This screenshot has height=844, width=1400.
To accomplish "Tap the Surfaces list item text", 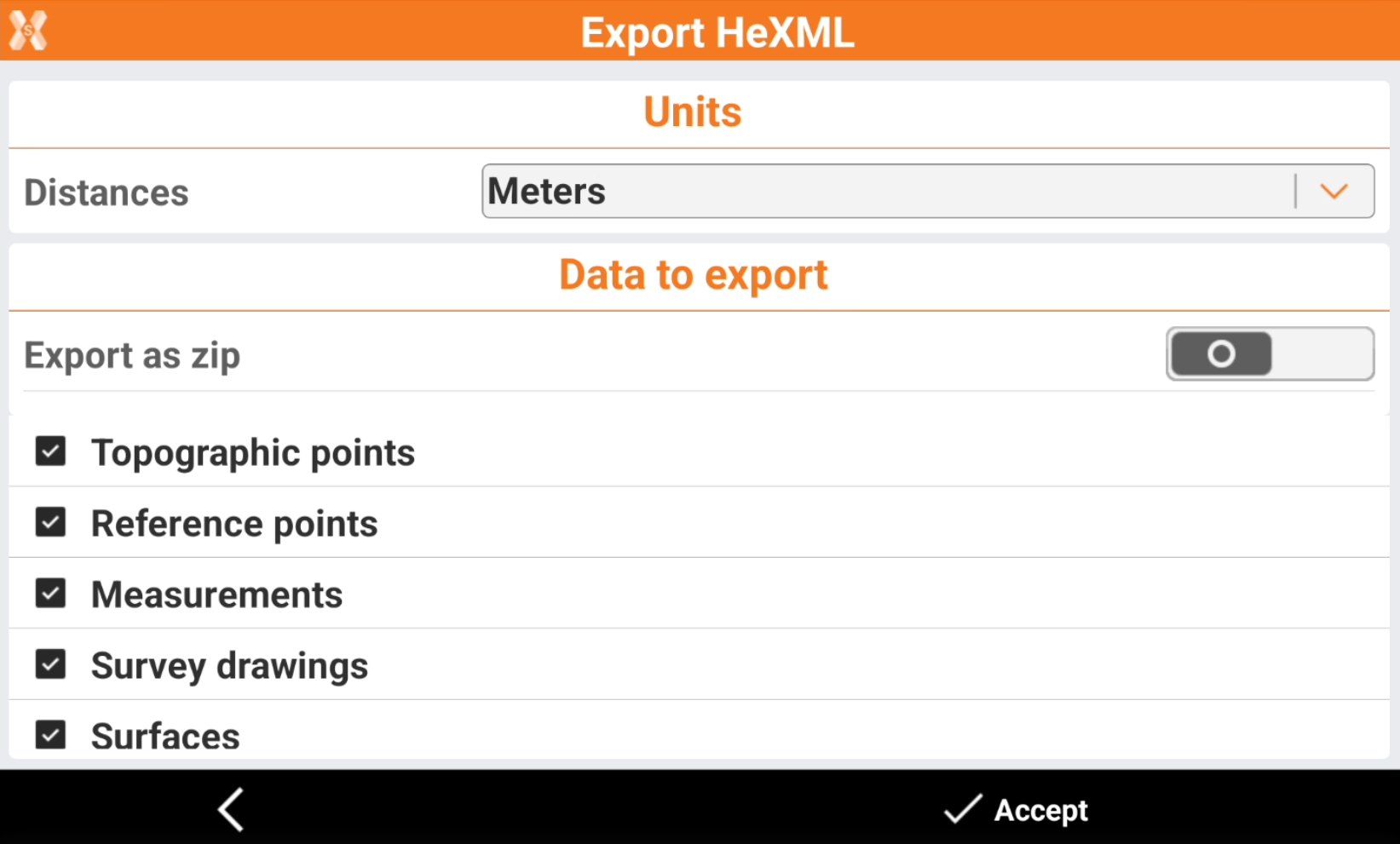I will [165, 737].
